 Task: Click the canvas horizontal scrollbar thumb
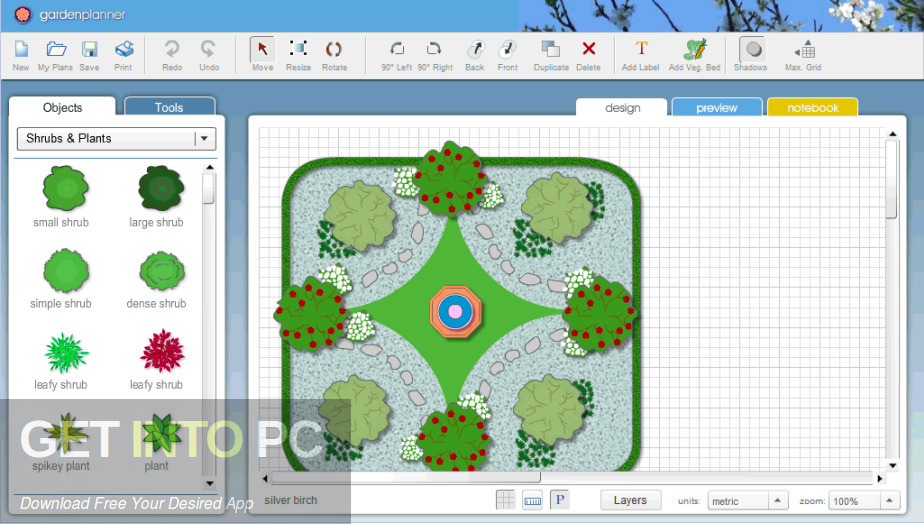coord(405,478)
